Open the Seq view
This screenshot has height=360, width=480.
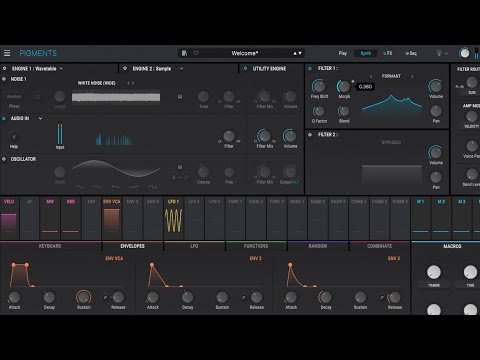tap(411, 53)
